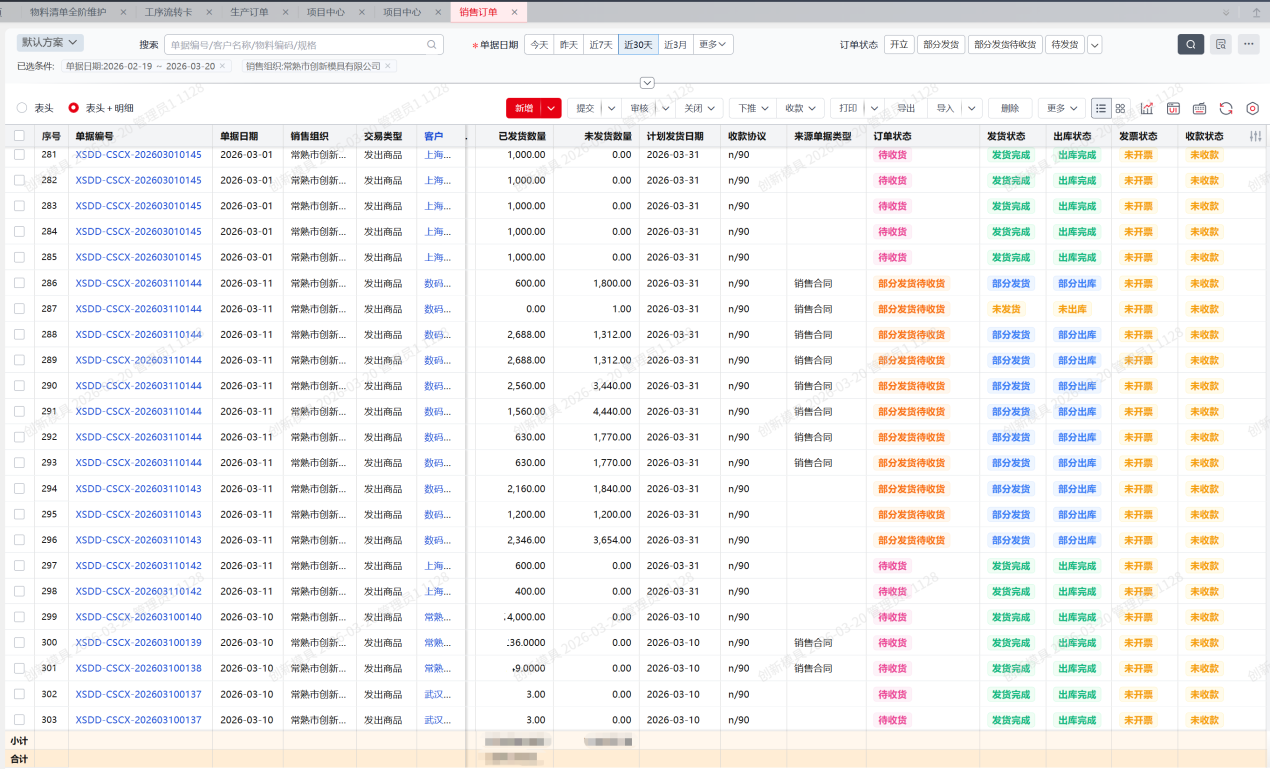Image resolution: width=1270 pixels, height=769 pixels.
Task: Check the select-all header checkbox
Action: (x=19, y=136)
